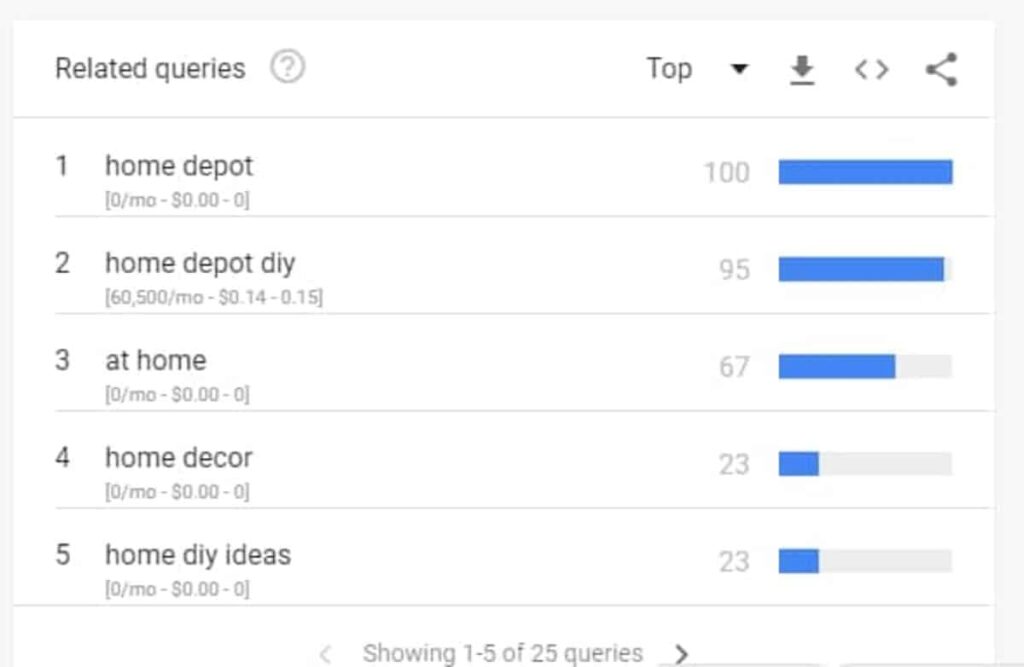Open the "home decor" query

click(x=178, y=457)
